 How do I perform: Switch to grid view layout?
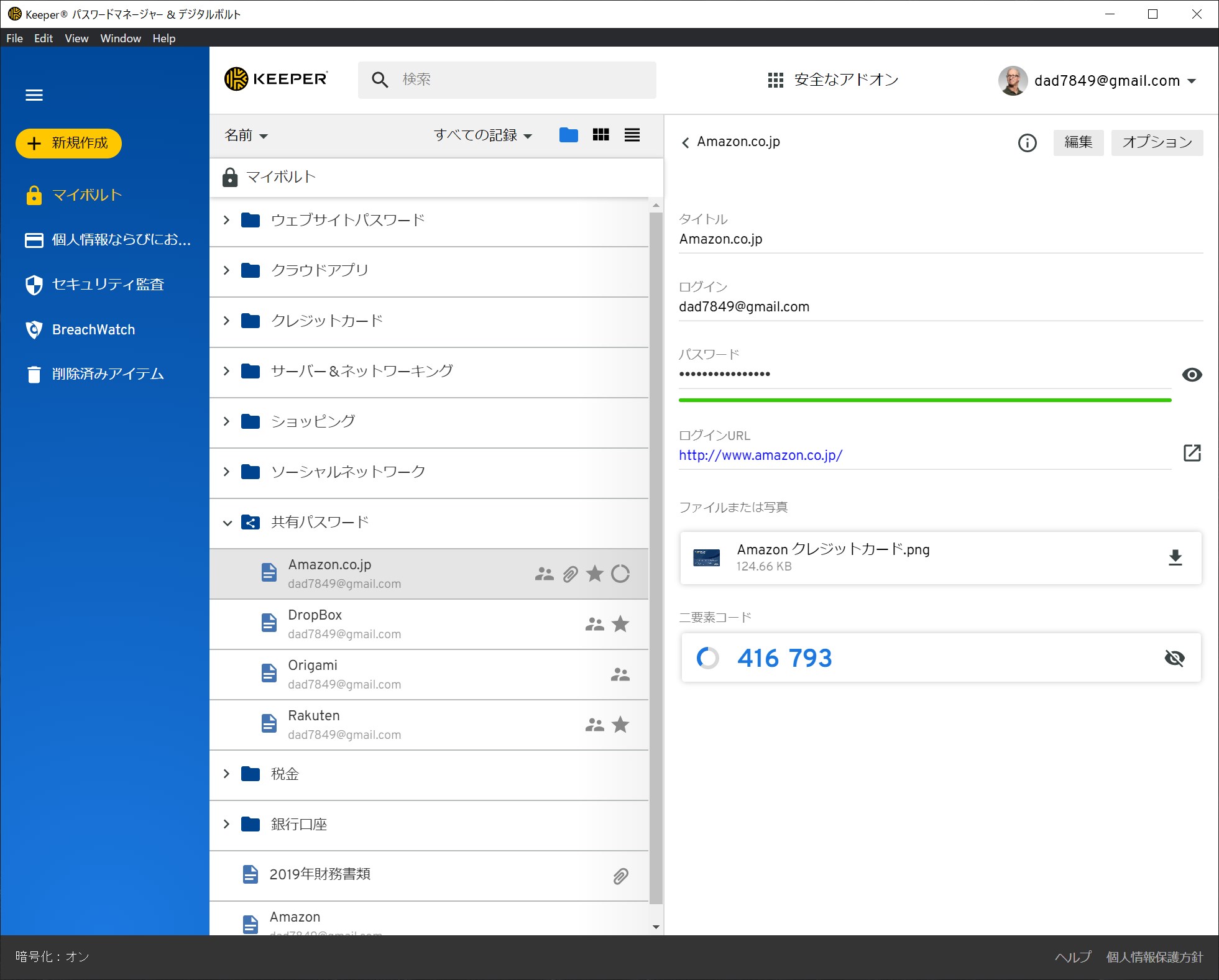(600, 135)
